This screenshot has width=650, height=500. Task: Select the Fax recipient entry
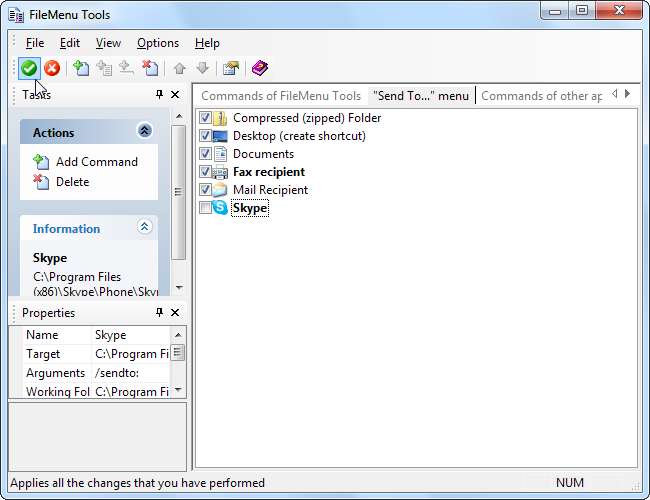click(x=269, y=172)
